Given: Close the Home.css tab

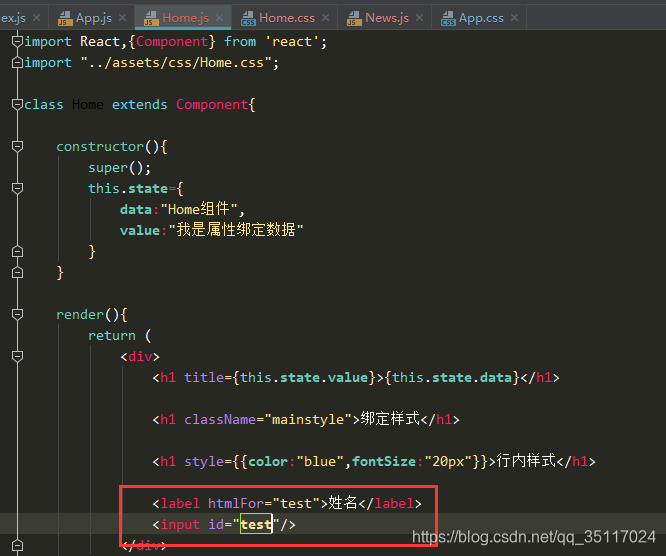Looking at the screenshot, I should [x=325, y=17].
